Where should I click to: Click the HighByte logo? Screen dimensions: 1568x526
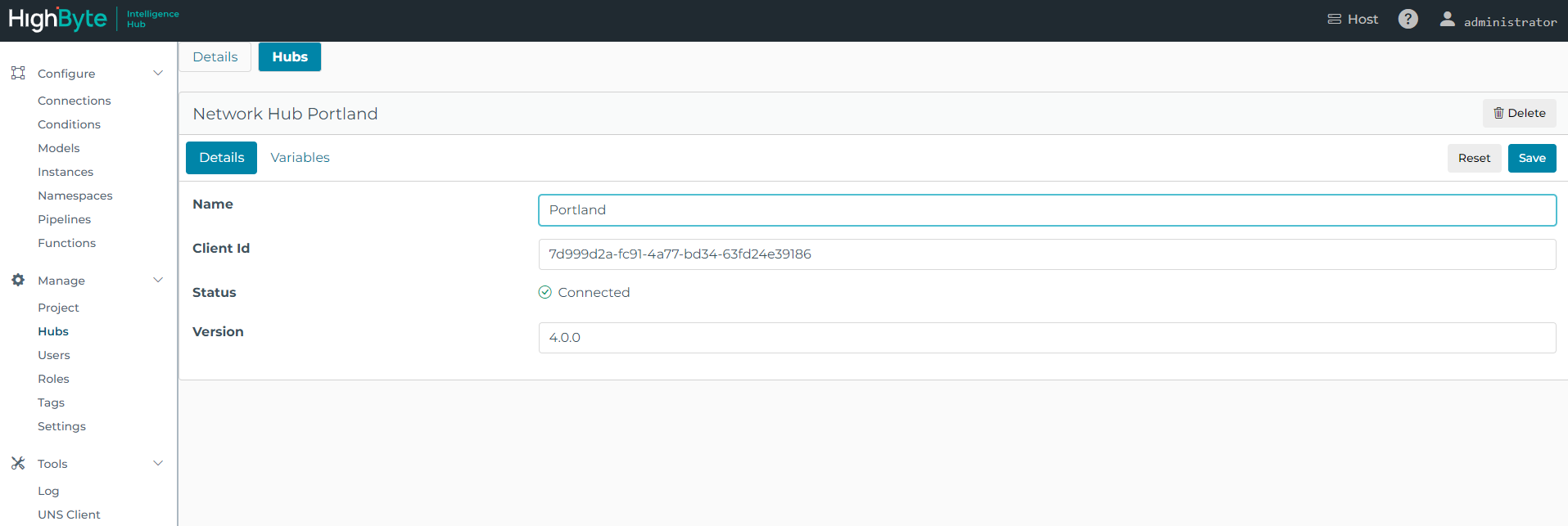[x=58, y=19]
